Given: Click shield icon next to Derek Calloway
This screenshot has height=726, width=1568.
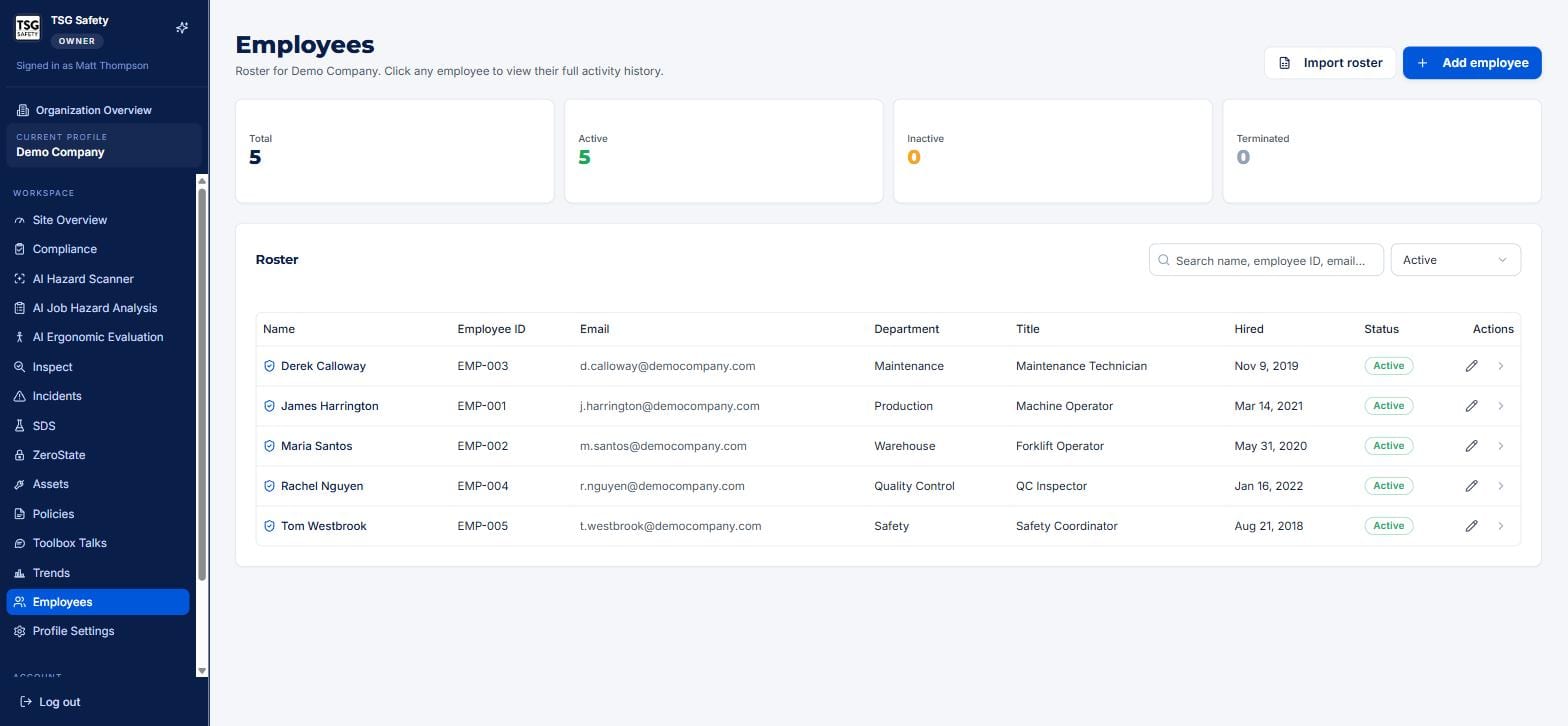Looking at the screenshot, I should point(269,366).
